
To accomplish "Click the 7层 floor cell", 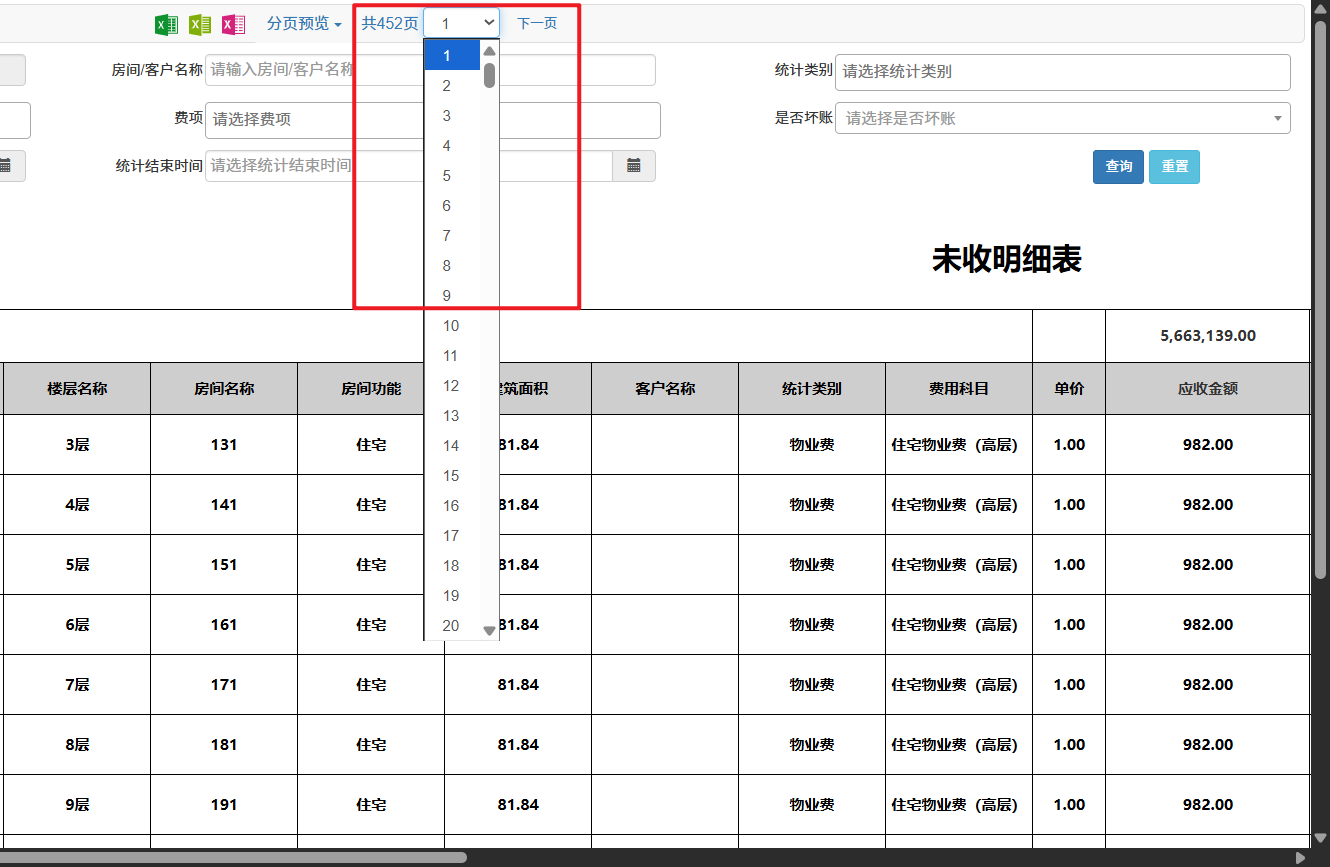I will pyautogui.click(x=77, y=684).
